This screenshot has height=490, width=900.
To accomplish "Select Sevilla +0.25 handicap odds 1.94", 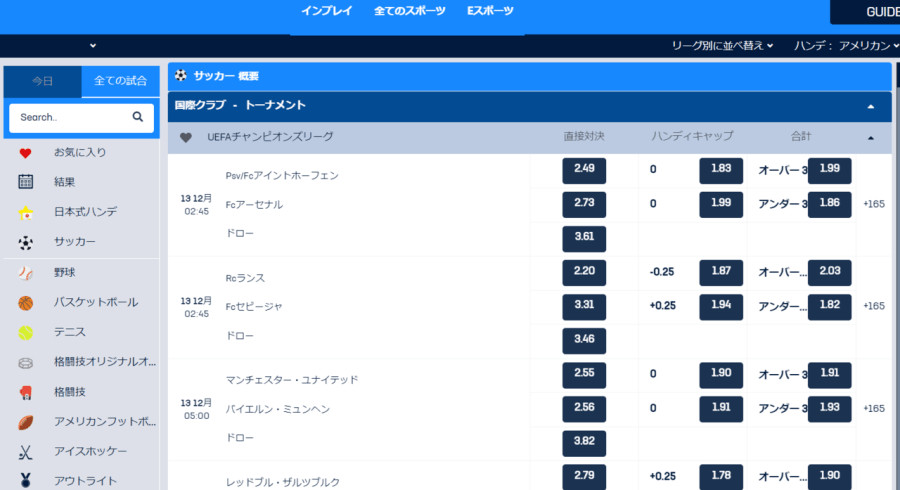I will [x=721, y=307].
